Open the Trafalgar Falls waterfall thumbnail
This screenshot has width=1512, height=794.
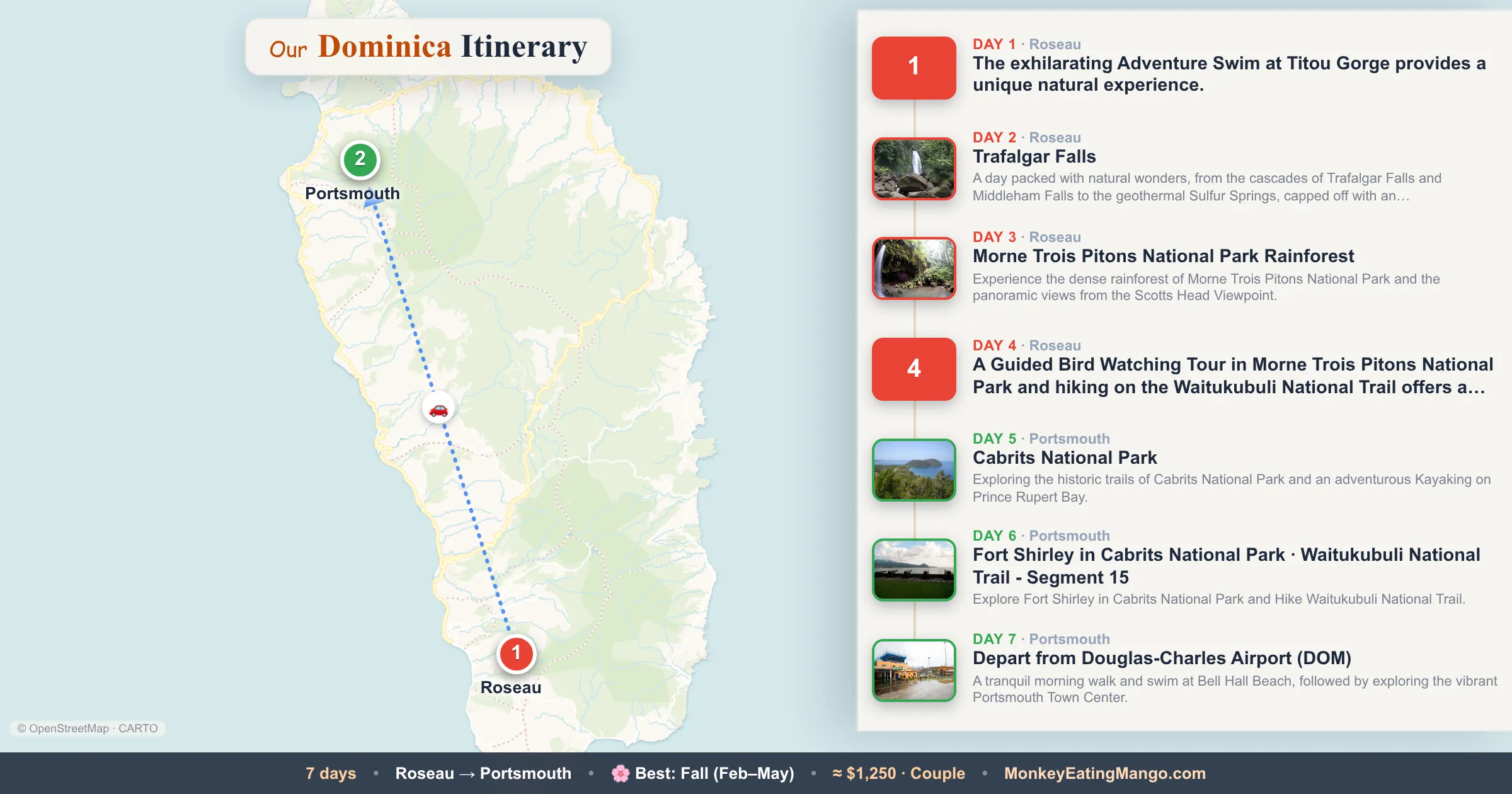click(913, 168)
